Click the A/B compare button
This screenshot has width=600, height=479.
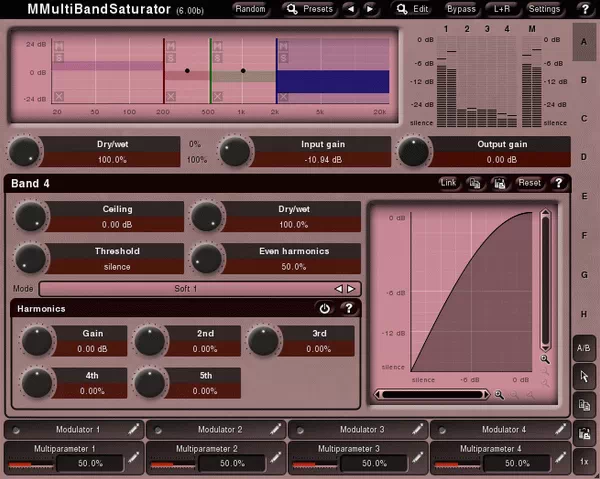[x=584, y=348]
